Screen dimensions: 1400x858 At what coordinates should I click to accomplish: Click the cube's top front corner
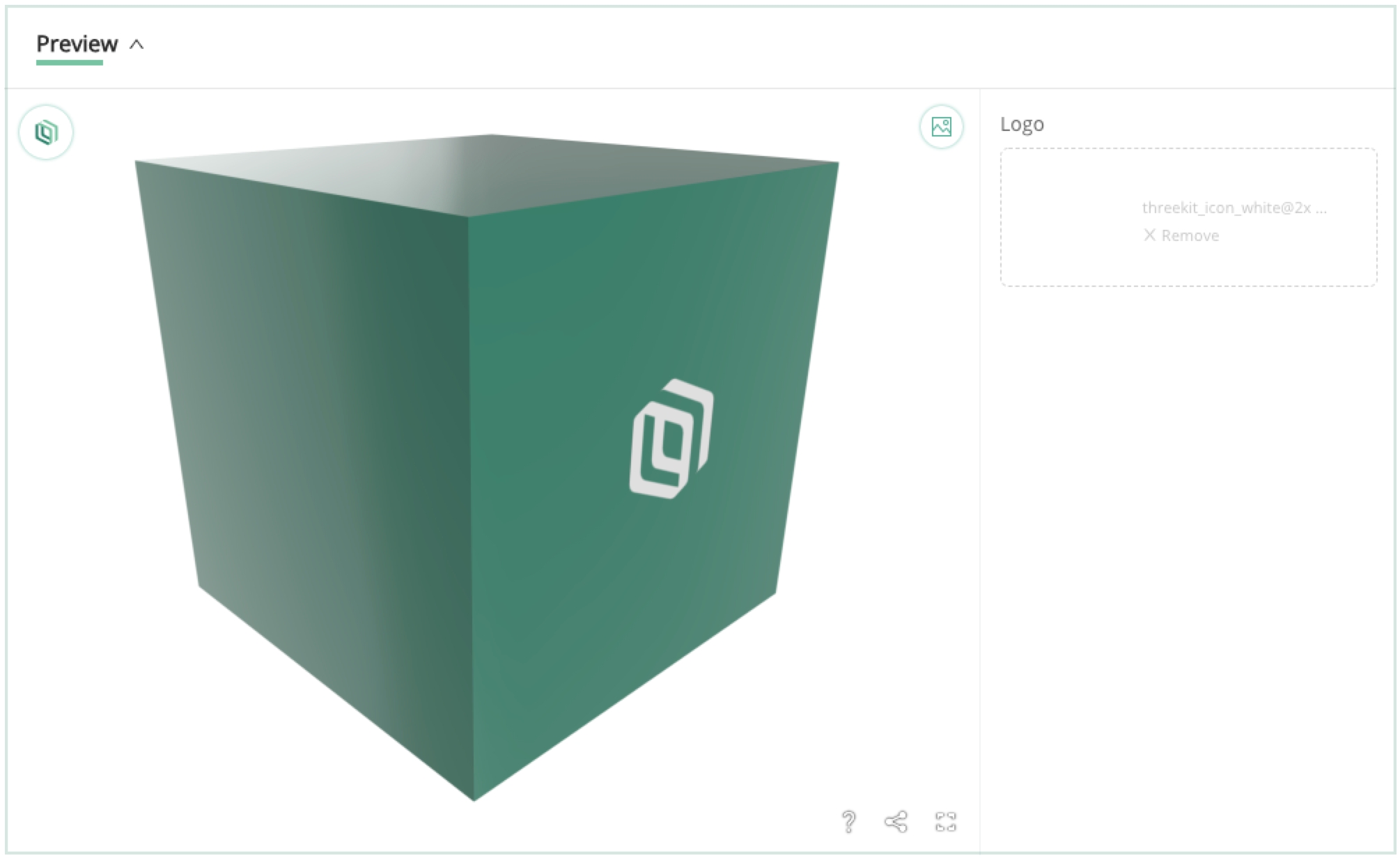click(x=468, y=217)
